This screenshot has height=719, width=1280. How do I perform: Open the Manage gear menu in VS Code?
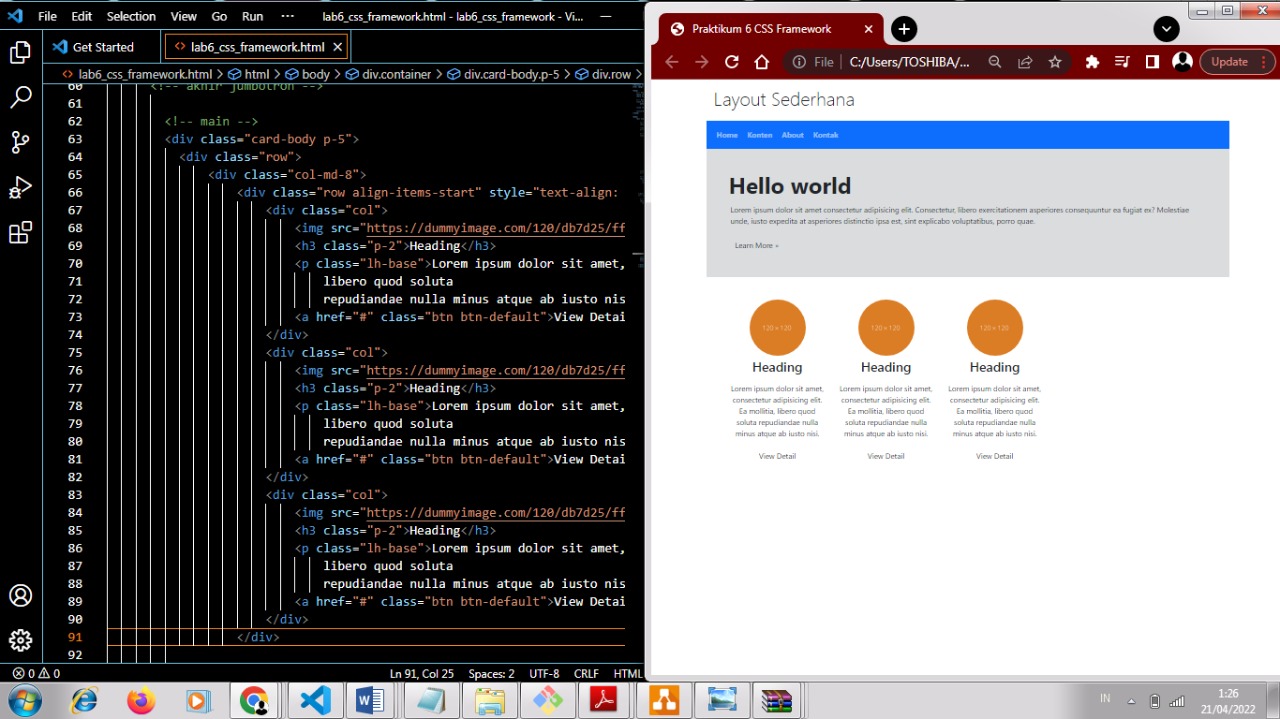pyautogui.click(x=20, y=640)
